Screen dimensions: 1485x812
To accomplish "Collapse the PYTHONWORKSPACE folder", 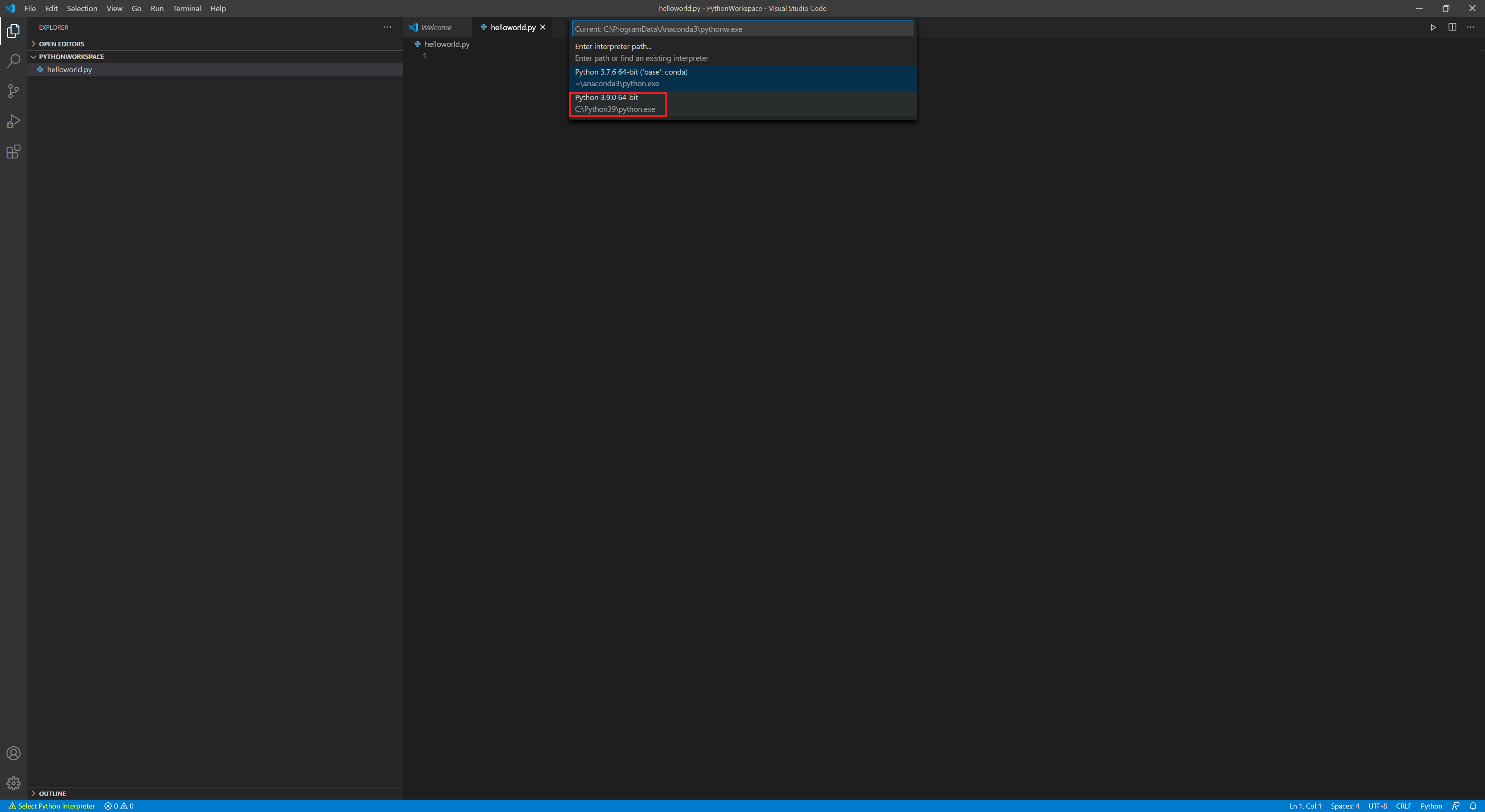I will 71,56.
